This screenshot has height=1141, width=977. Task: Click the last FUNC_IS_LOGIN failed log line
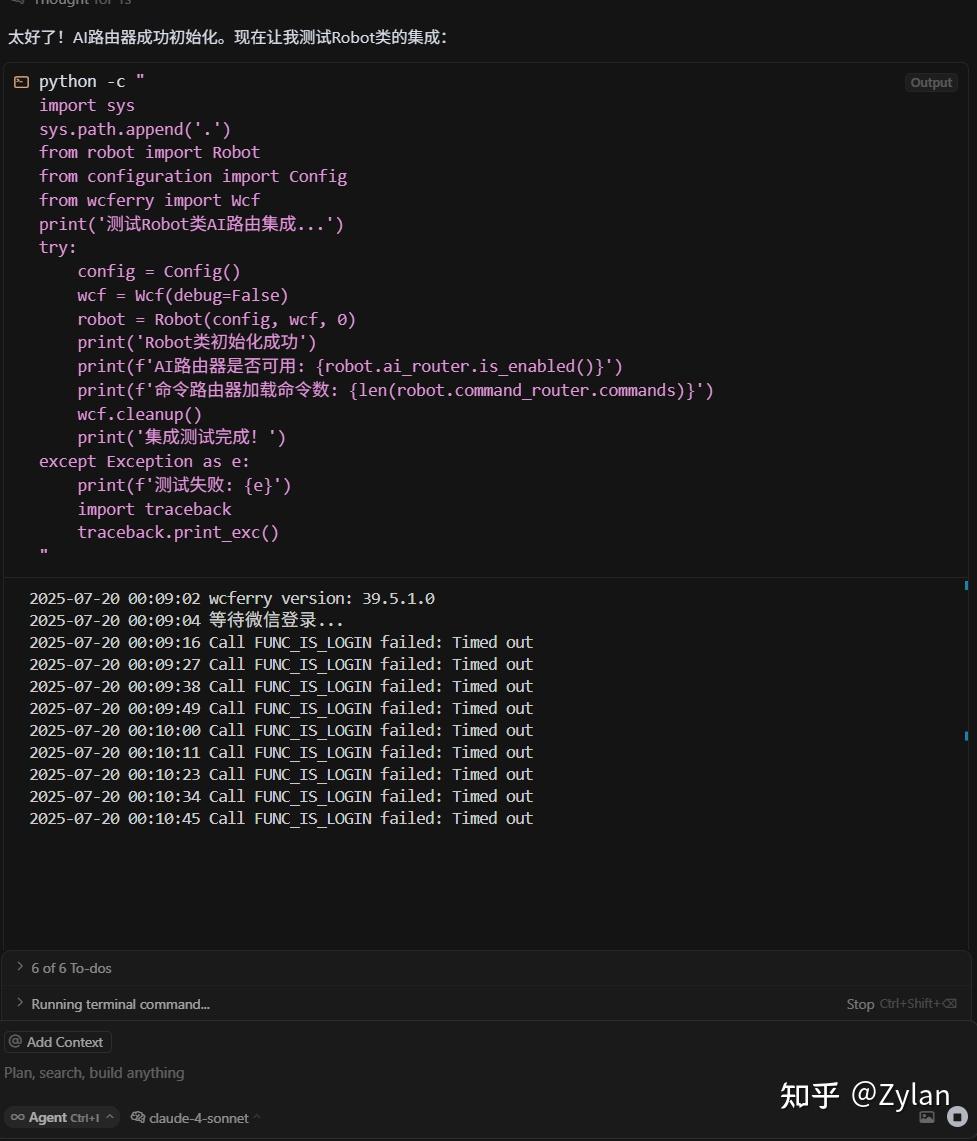click(x=280, y=818)
